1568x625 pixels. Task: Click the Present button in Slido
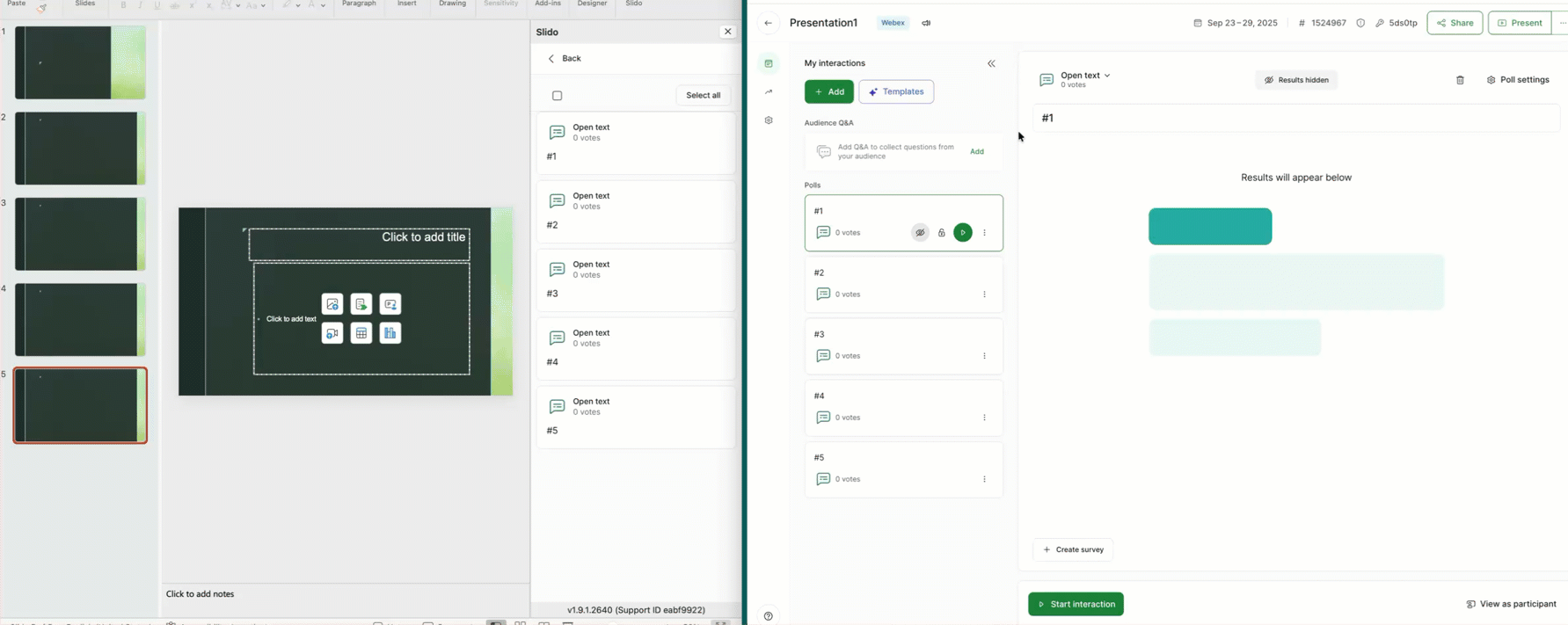coord(1519,23)
